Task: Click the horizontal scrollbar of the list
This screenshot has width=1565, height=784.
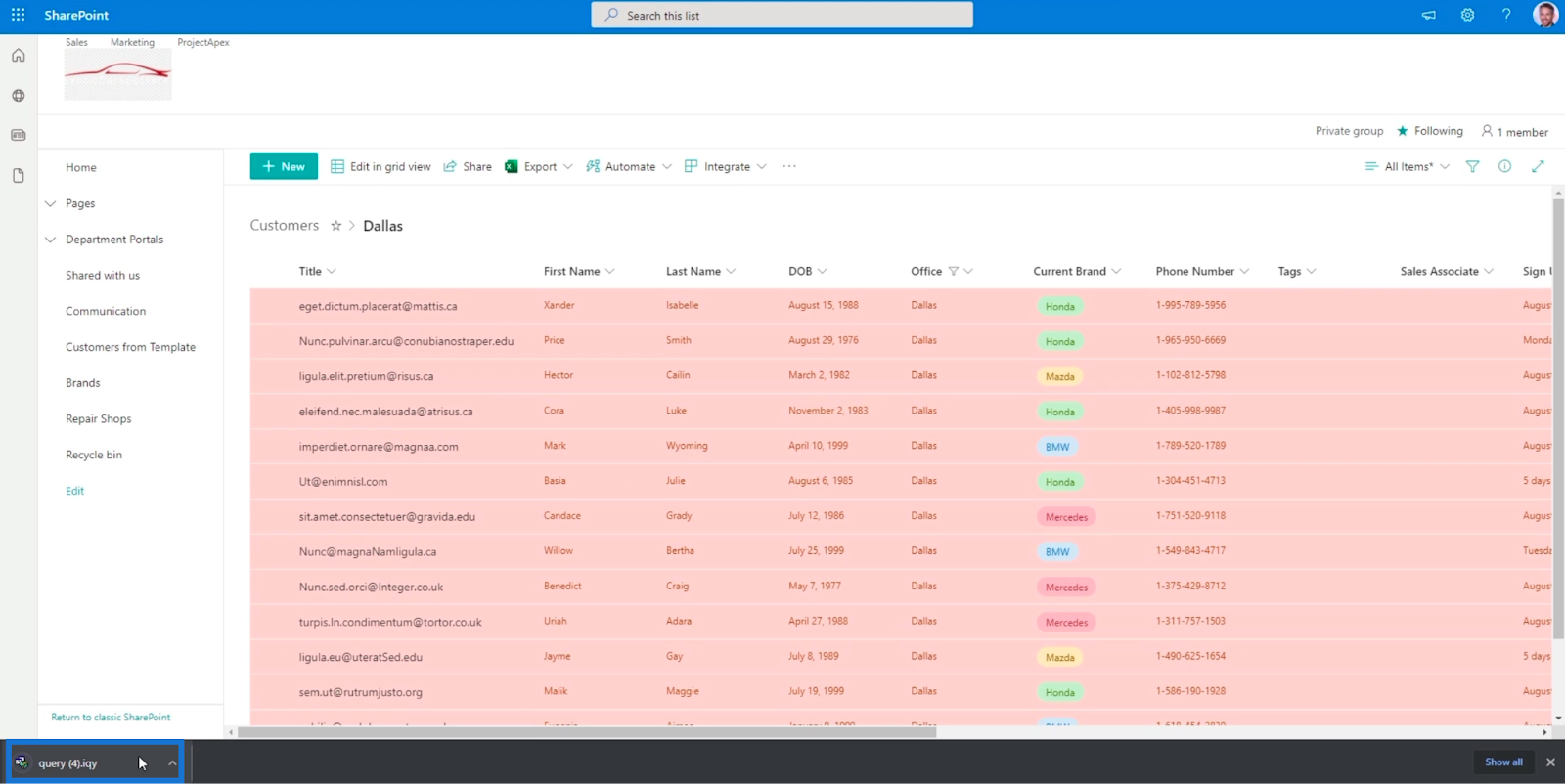Action: coord(587,732)
